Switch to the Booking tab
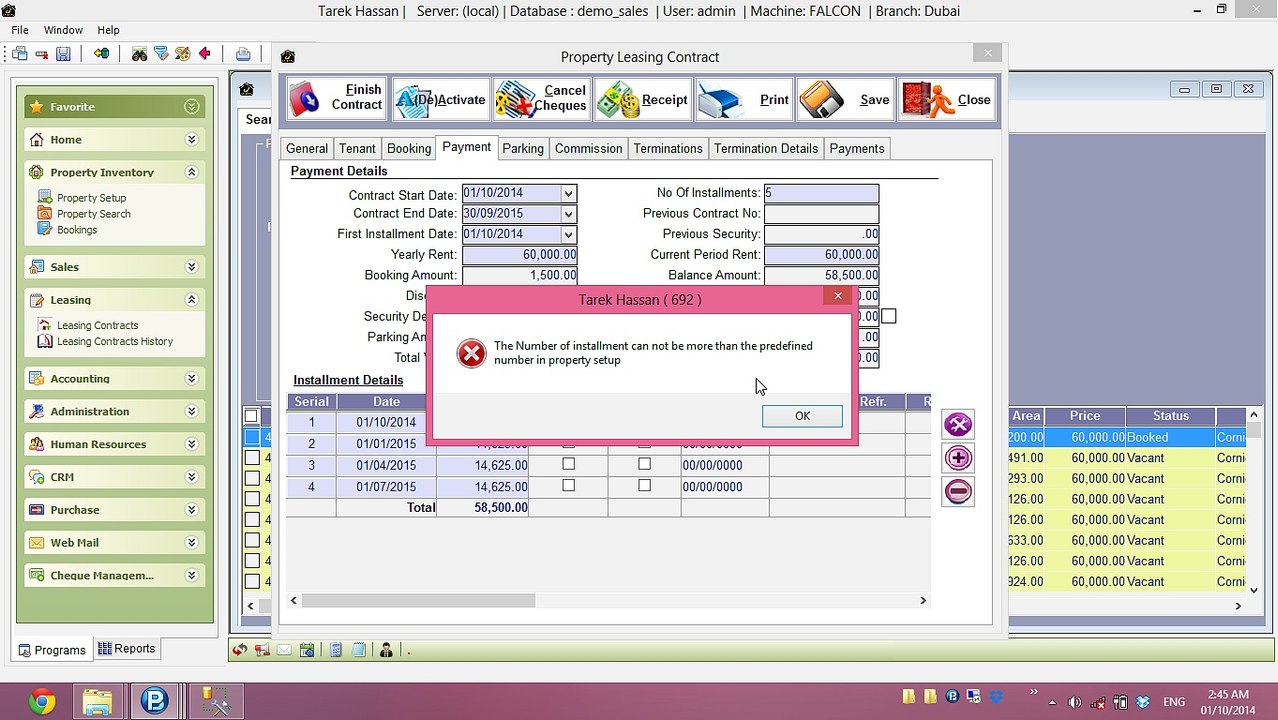 click(x=409, y=148)
